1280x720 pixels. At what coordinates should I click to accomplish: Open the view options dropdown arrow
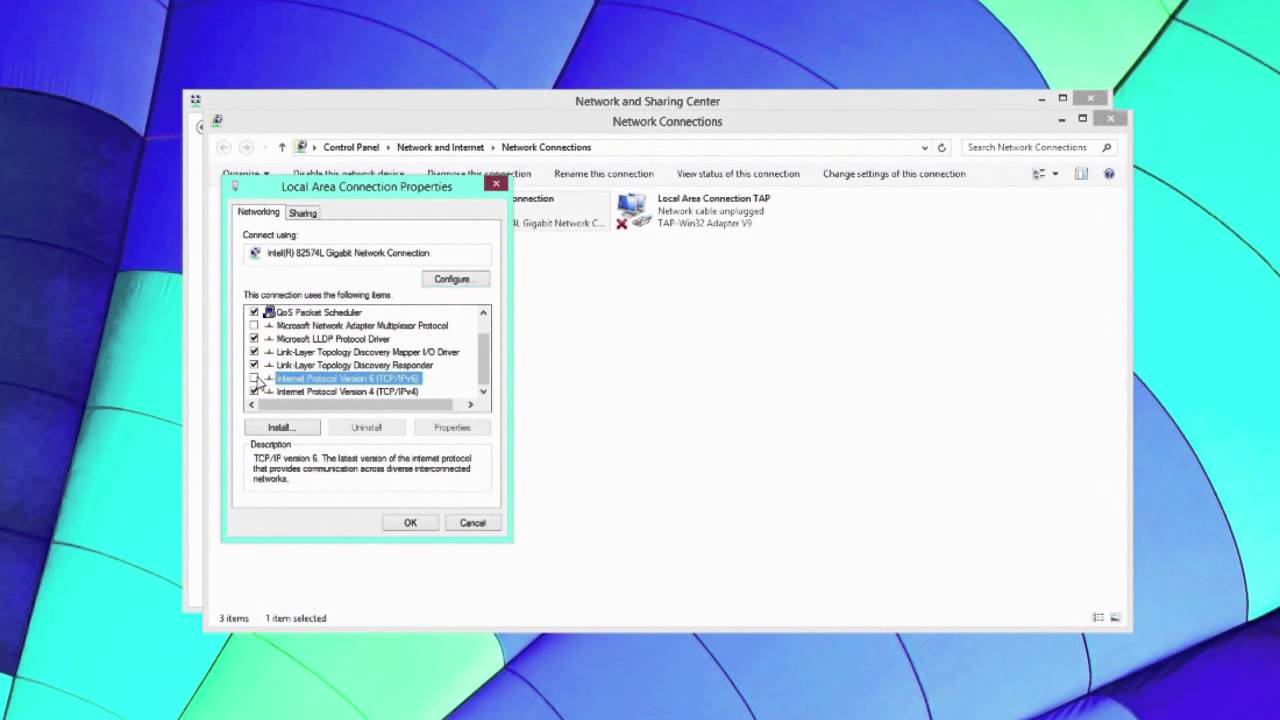pos(1055,174)
